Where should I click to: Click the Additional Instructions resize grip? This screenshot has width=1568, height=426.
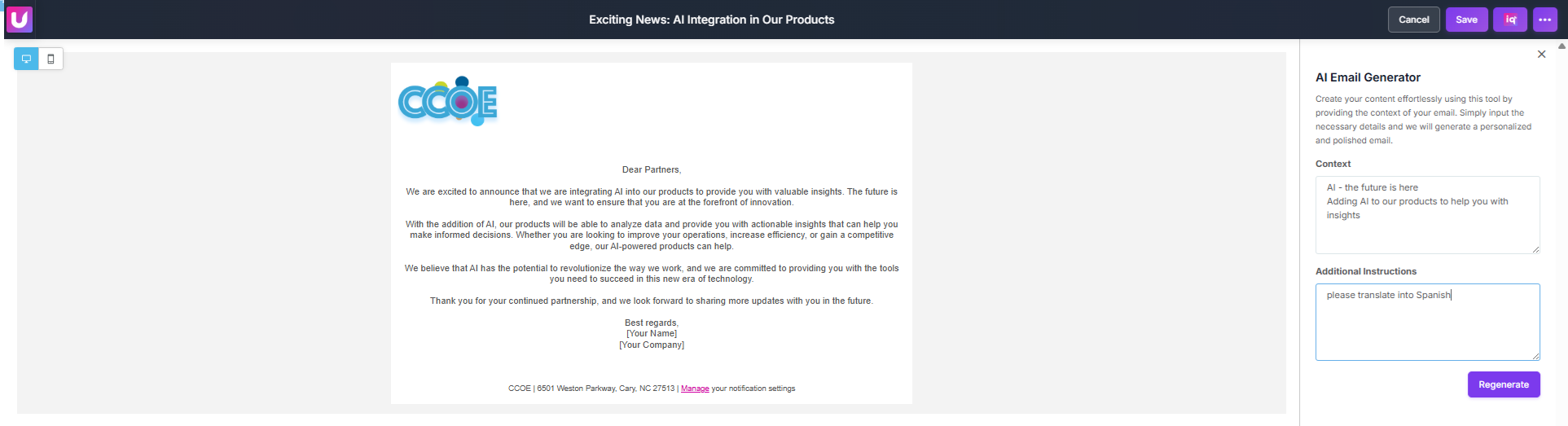(1535, 356)
